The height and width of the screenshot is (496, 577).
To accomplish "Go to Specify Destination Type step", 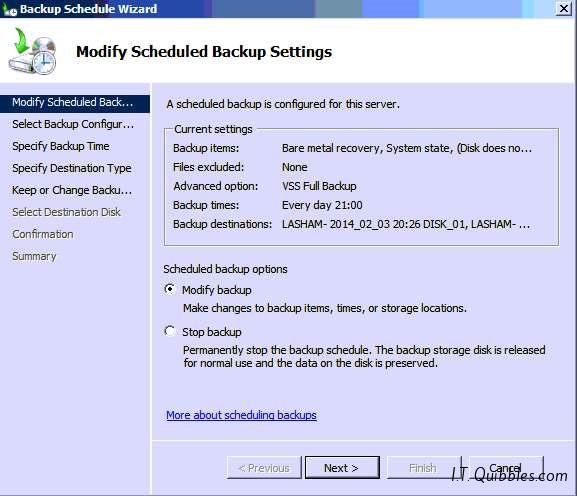I will 72,168.
